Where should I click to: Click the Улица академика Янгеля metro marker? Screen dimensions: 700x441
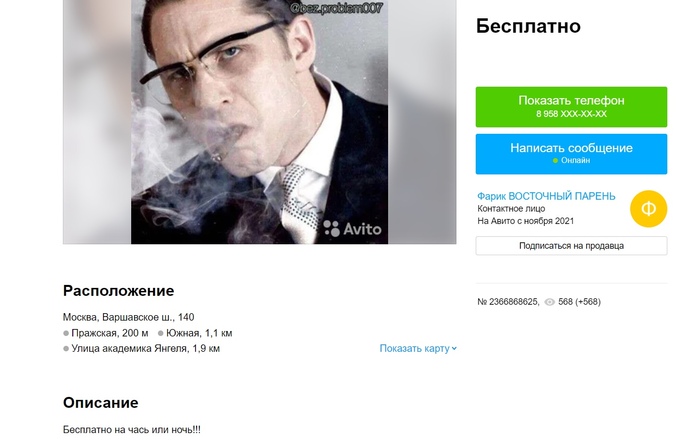(x=66, y=349)
